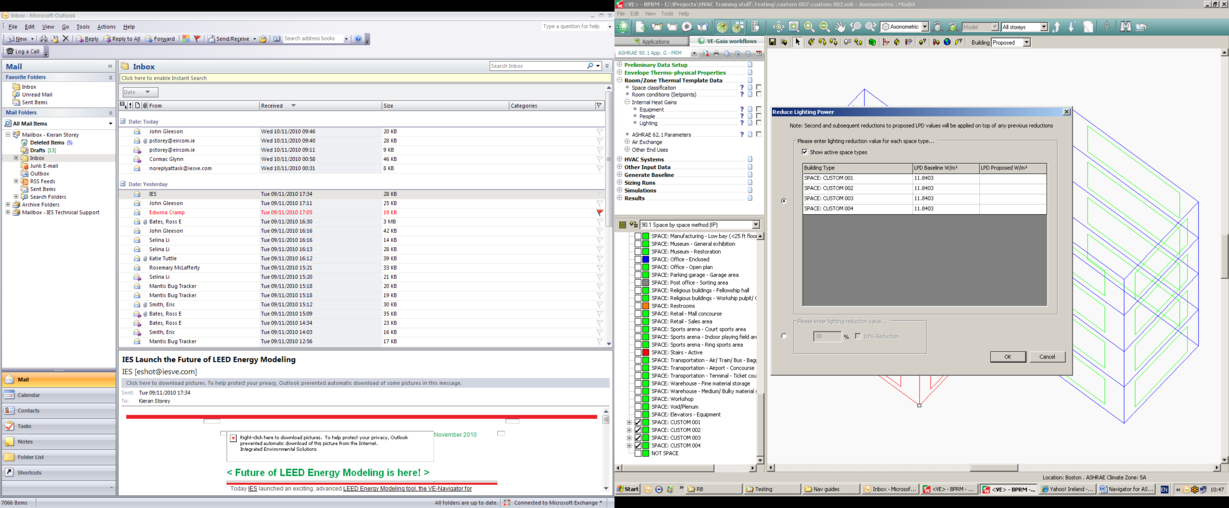
Task: Click red color swatch for Stairs - Active
Action: point(646,352)
